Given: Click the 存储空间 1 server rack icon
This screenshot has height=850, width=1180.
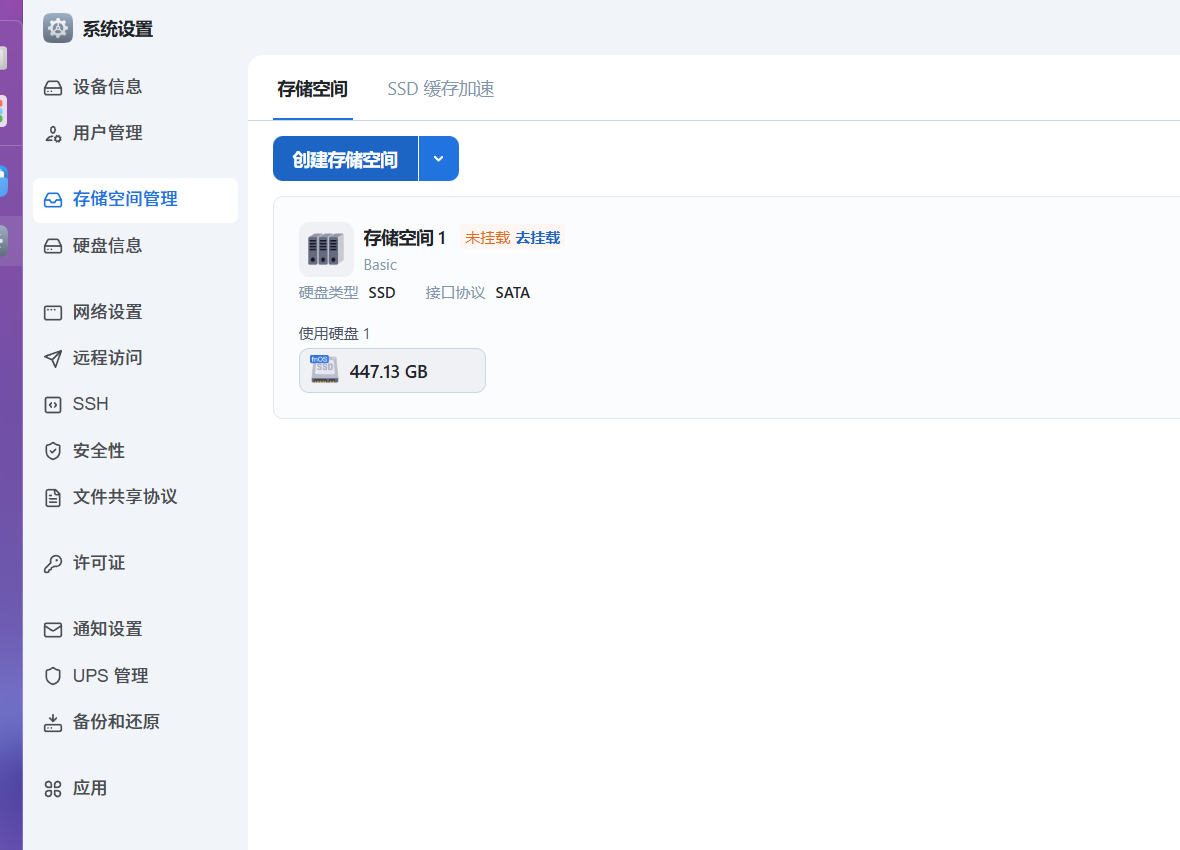Looking at the screenshot, I should [x=326, y=249].
